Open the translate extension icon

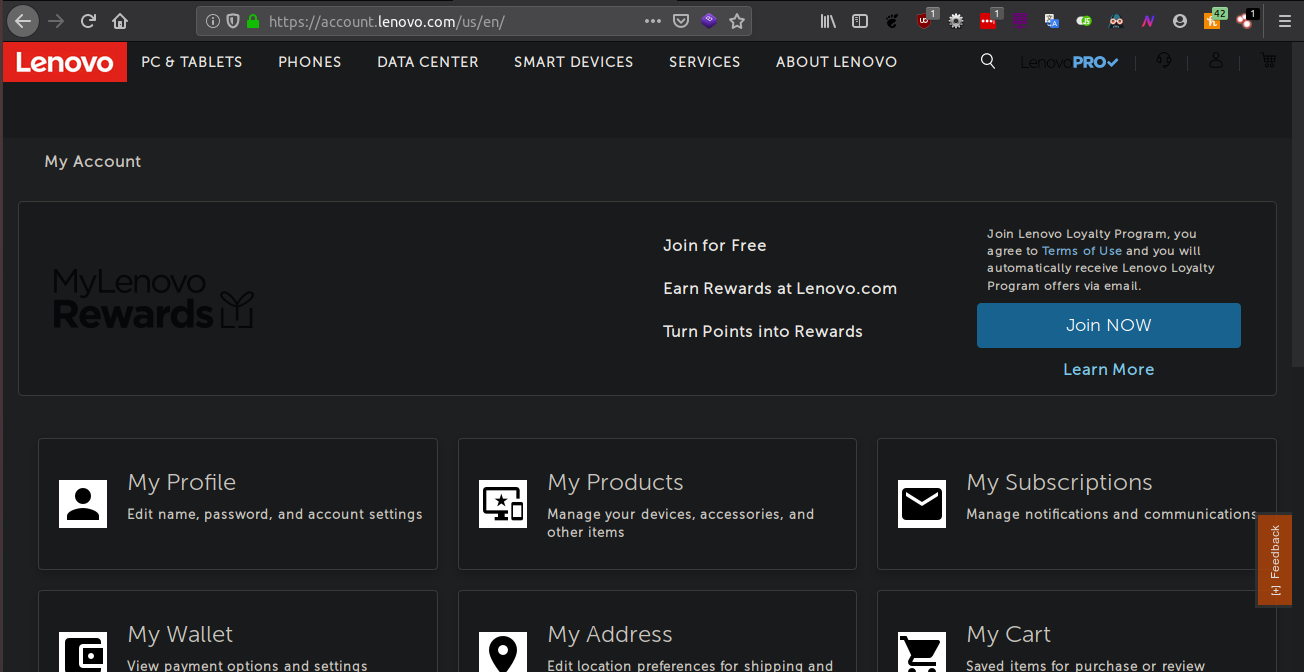point(1052,20)
